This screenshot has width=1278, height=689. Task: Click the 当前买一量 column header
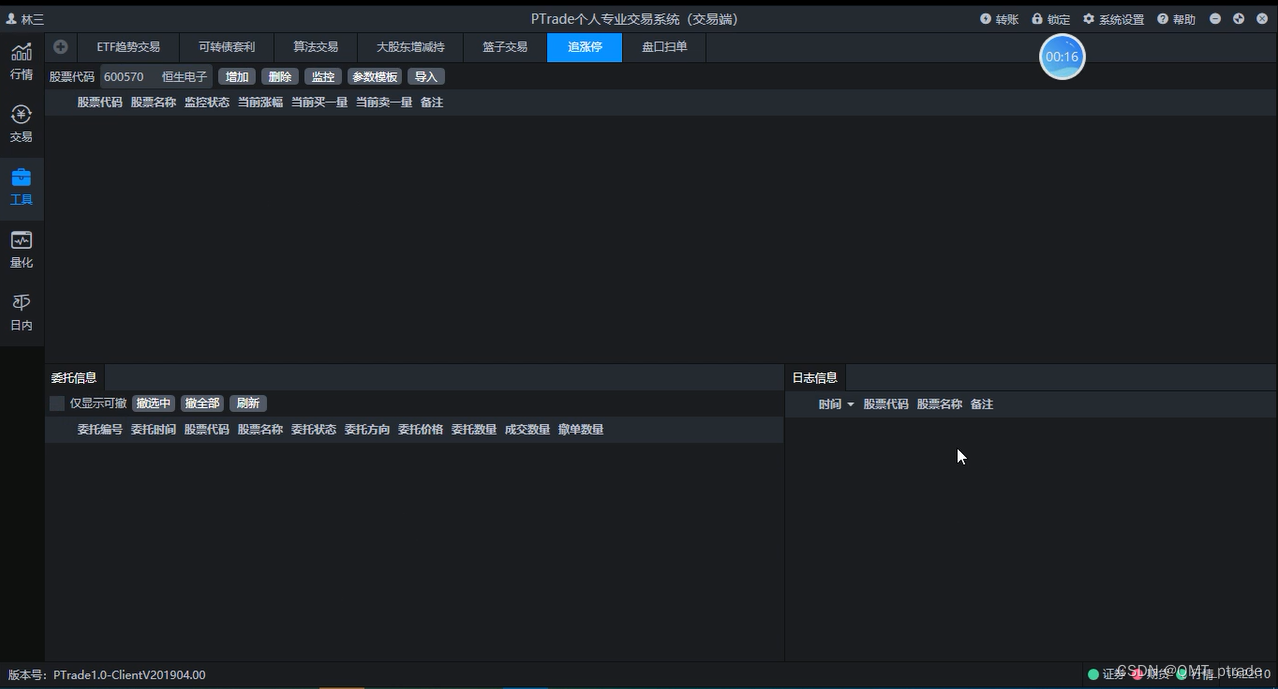(x=320, y=102)
